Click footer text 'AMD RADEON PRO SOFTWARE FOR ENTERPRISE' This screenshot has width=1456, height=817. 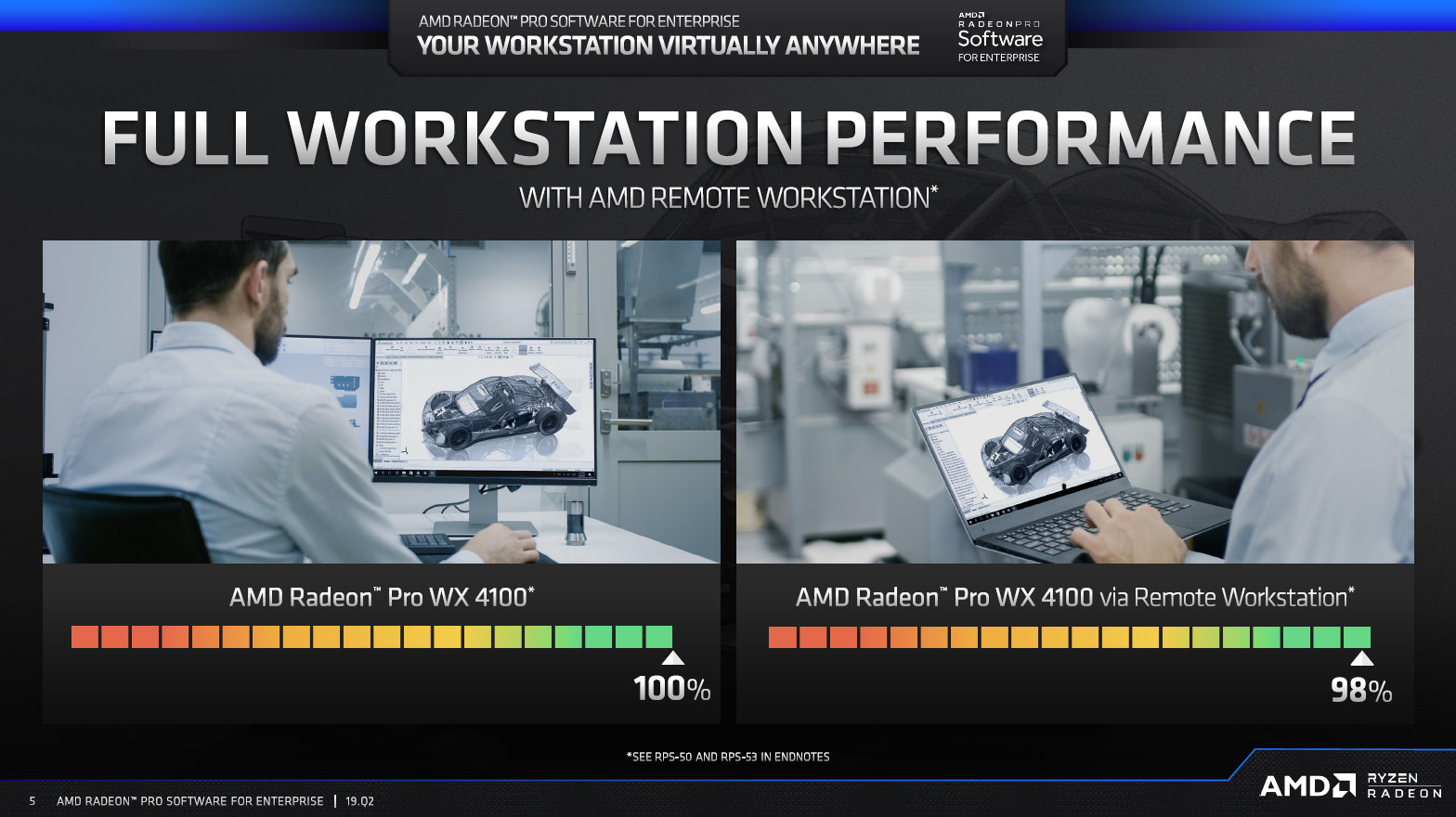pos(190,801)
